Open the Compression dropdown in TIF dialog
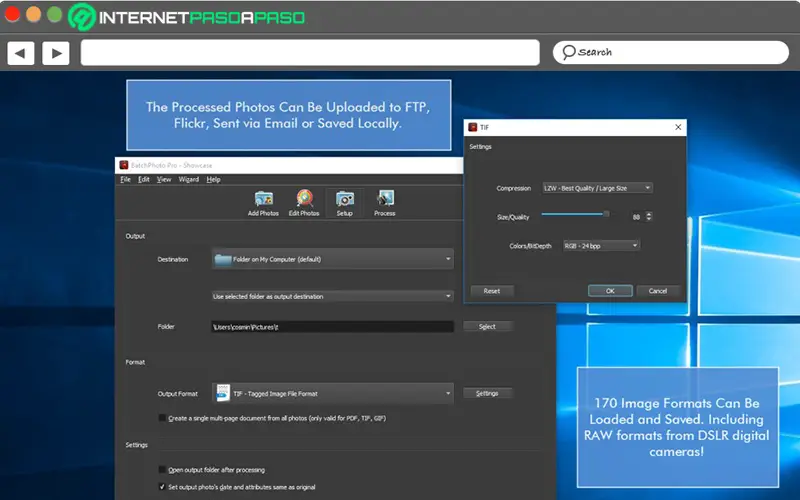This screenshot has width=800, height=500. [597, 188]
